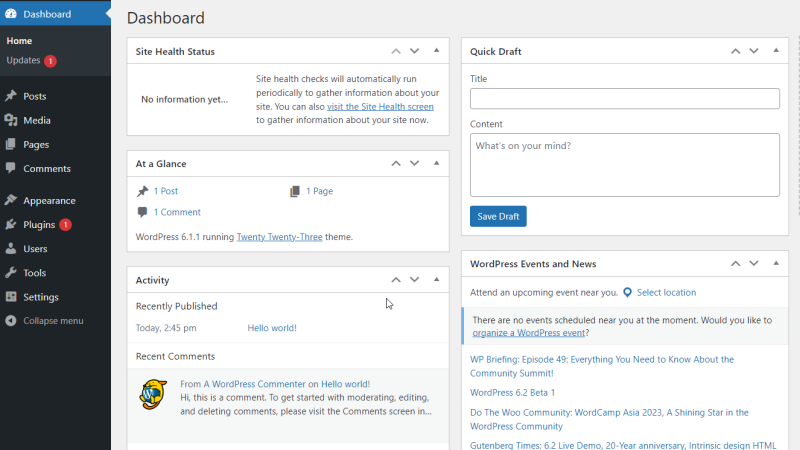This screenshot has width=800, height=450.
Task: Toggle the Site Health Status panel triangle
Action: (x=436, y=51)
